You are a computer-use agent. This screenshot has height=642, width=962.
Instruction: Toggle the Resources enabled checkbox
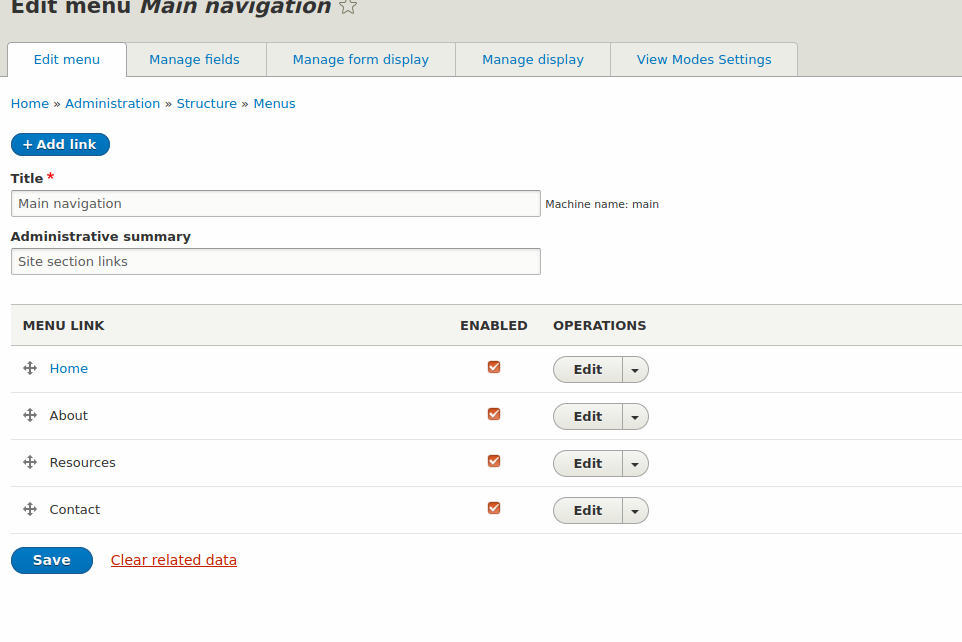click(x=494, y=461)
